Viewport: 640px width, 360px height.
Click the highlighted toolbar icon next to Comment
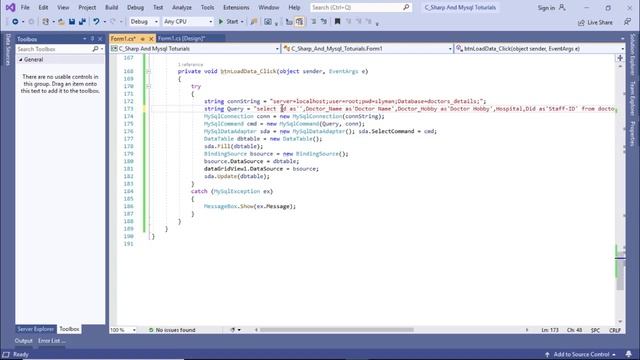click(x=300, y=22)
